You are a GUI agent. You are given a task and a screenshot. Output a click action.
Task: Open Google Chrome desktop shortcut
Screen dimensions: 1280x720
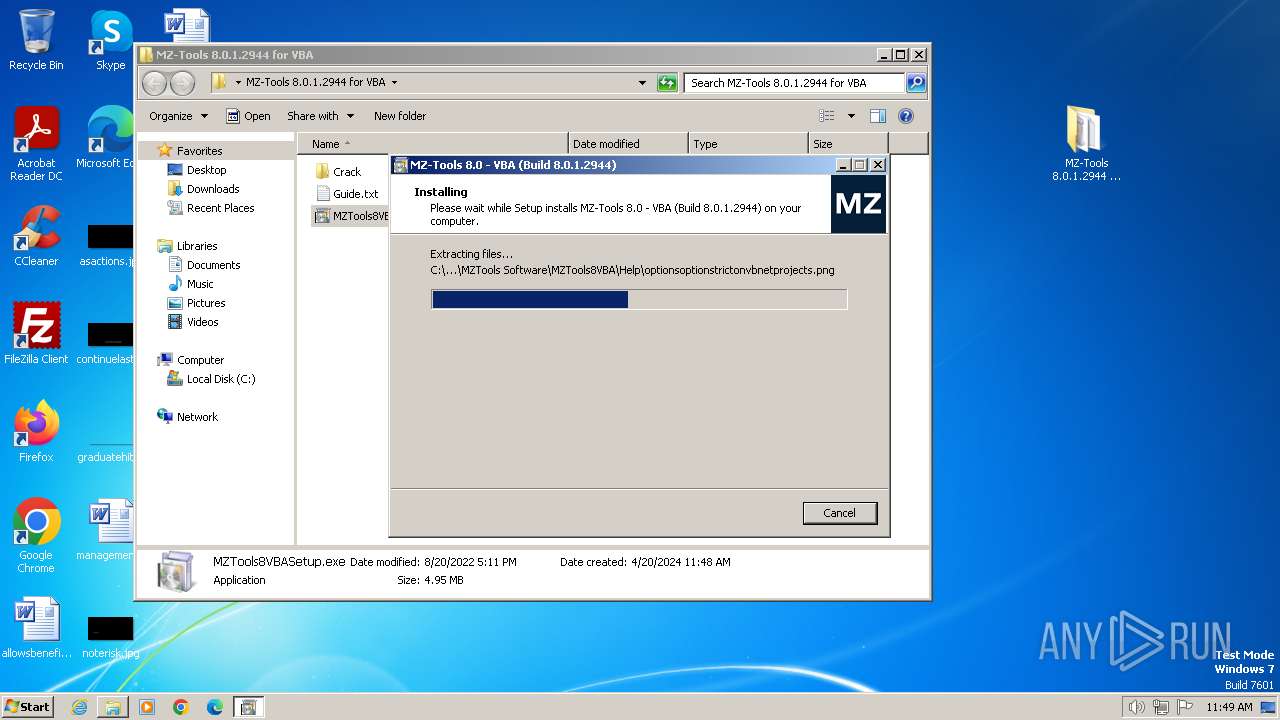tap(36, 536)
